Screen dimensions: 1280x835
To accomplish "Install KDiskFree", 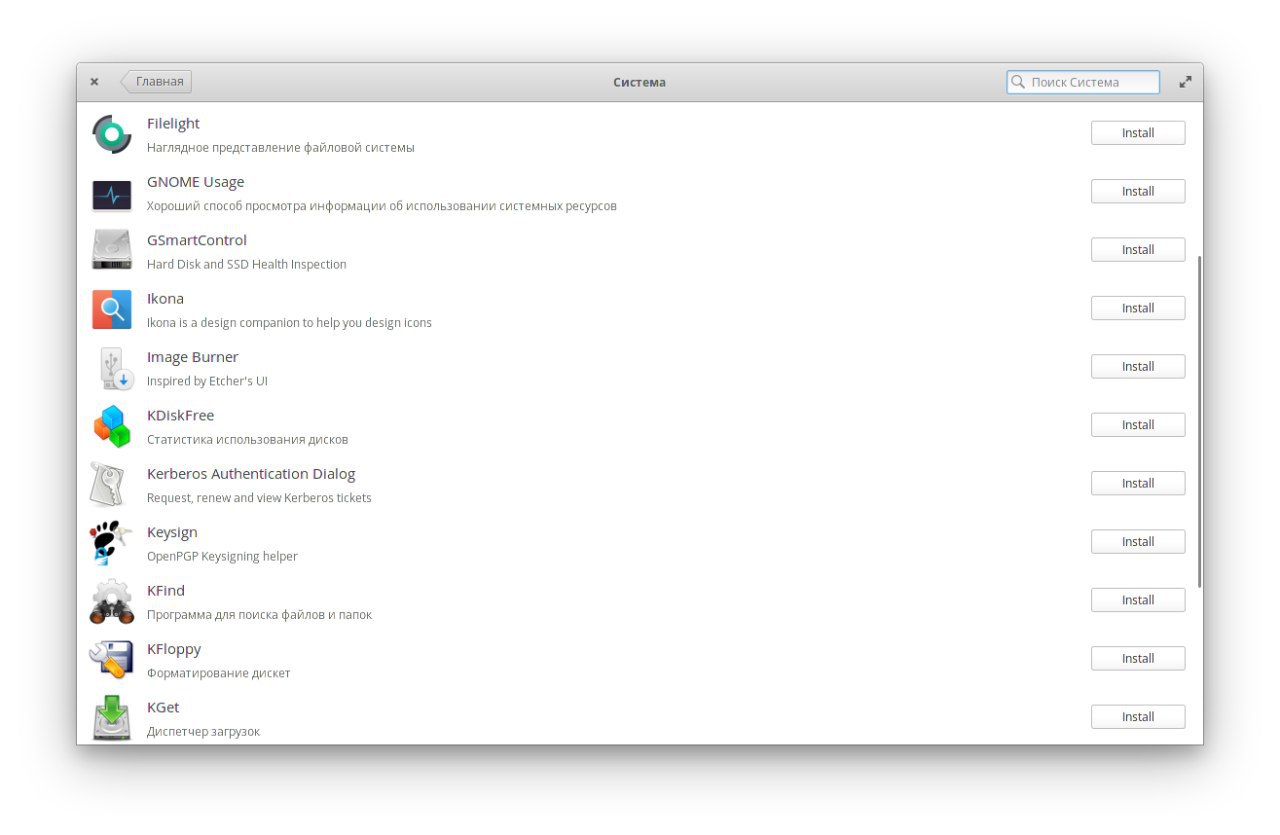I will (x=1138, y=425).
